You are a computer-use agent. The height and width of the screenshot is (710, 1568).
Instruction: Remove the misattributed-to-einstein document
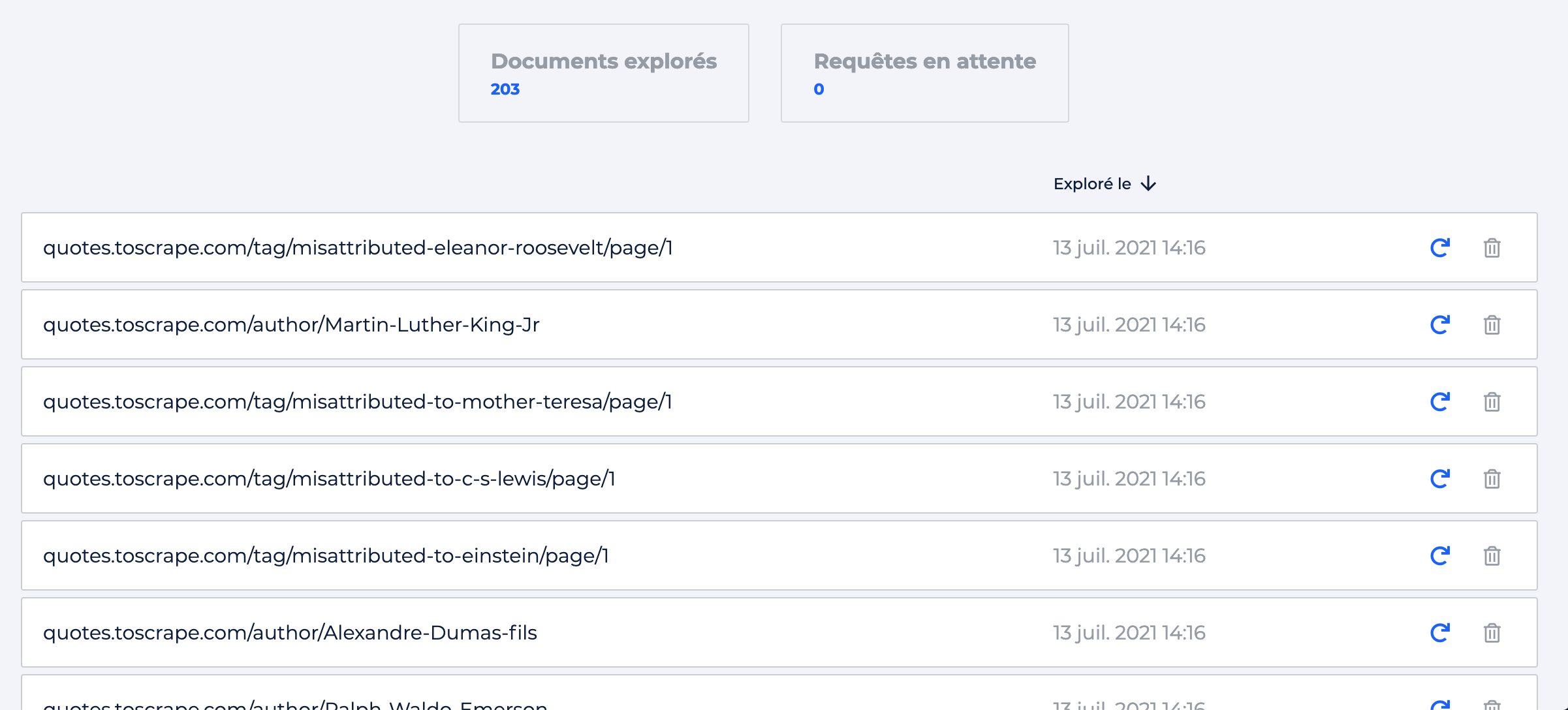point(1492,556)
